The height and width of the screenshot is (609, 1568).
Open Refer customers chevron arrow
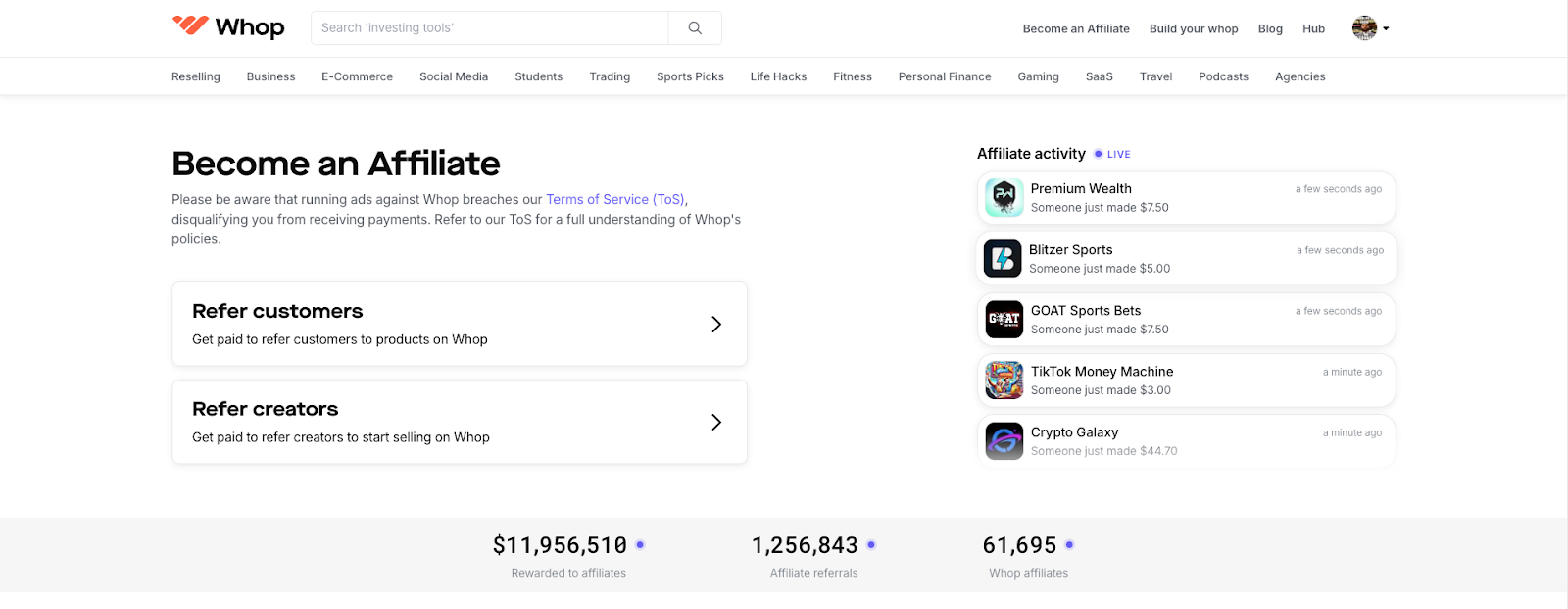click(x=716, y=325)
